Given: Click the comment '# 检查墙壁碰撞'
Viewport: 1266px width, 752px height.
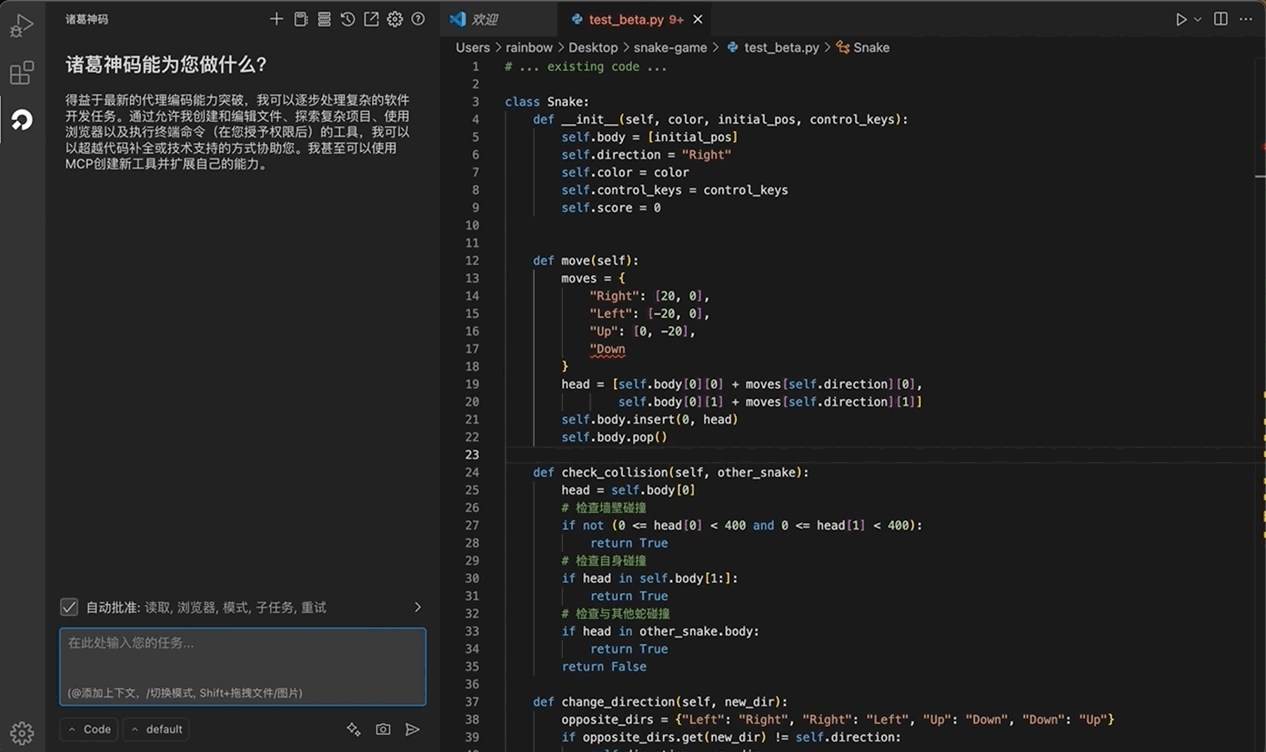Looking at the screenshot, I should click(604, 507).
